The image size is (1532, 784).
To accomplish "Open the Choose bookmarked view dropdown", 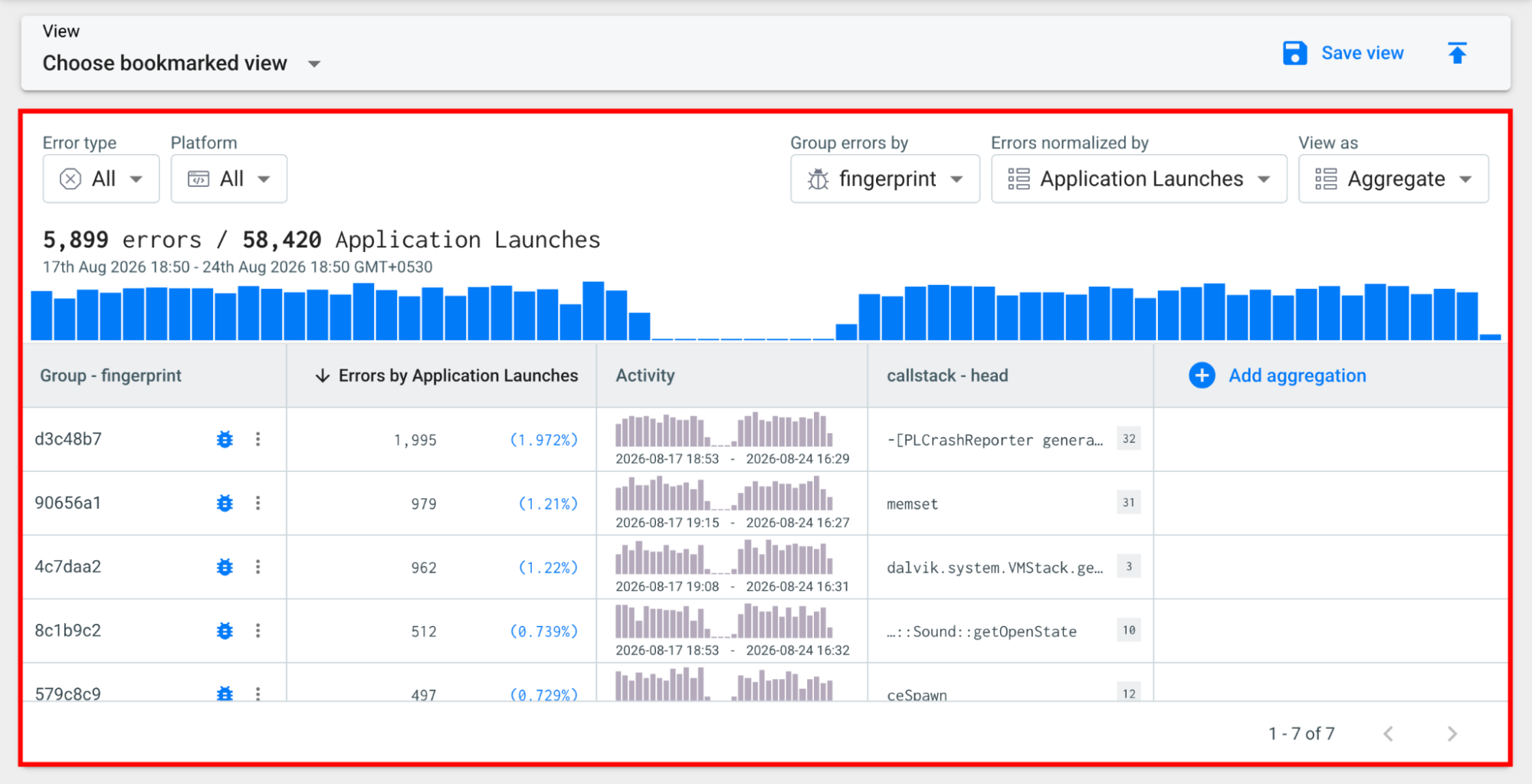I will coord(182,63).
